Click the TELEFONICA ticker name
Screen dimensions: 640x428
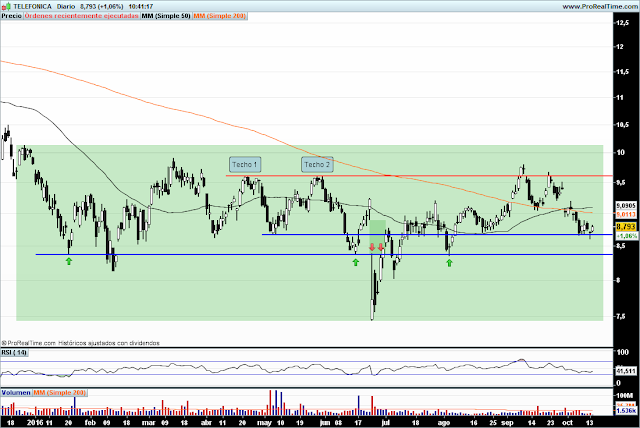point(32,7)
